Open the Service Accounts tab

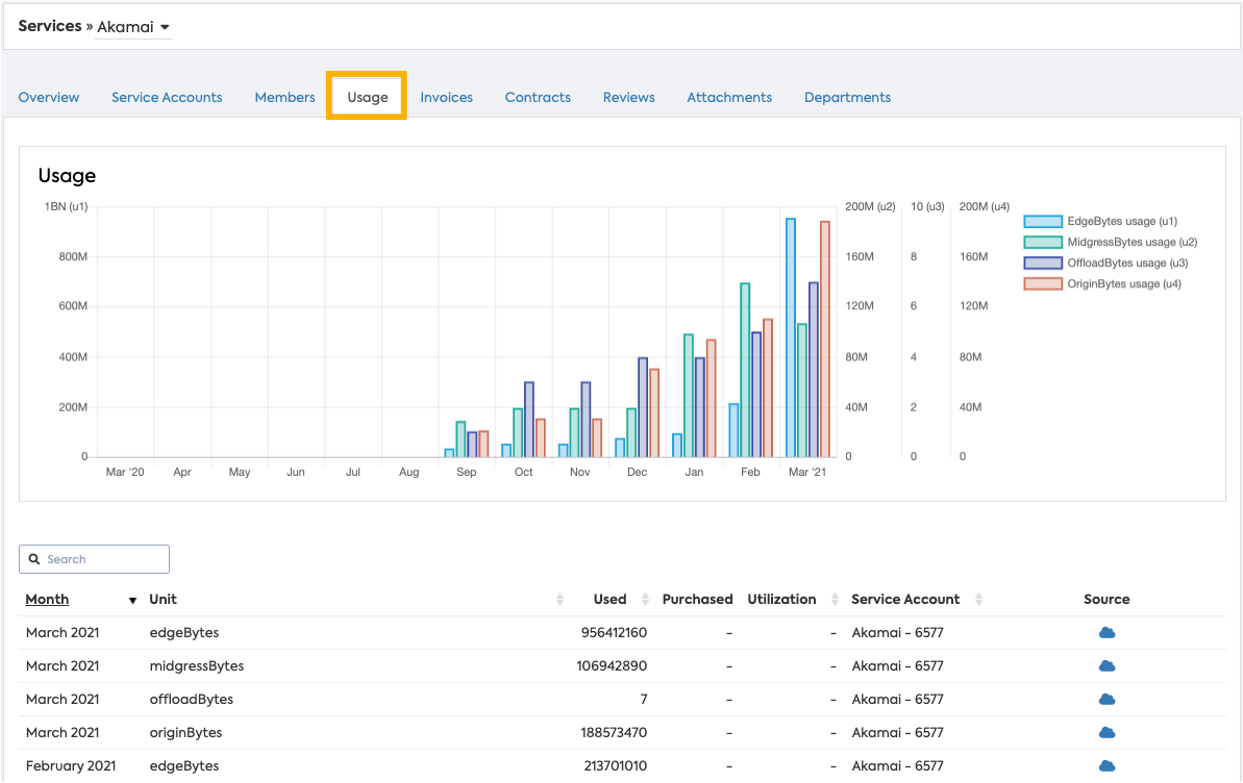[167, 97]
